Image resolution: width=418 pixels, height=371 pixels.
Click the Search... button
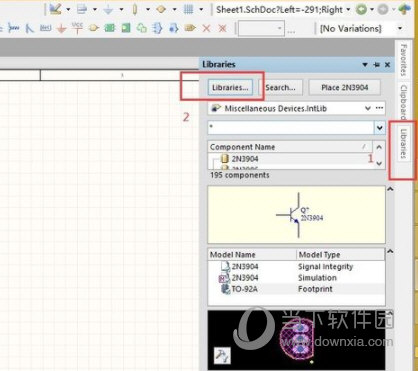[280, 88]
